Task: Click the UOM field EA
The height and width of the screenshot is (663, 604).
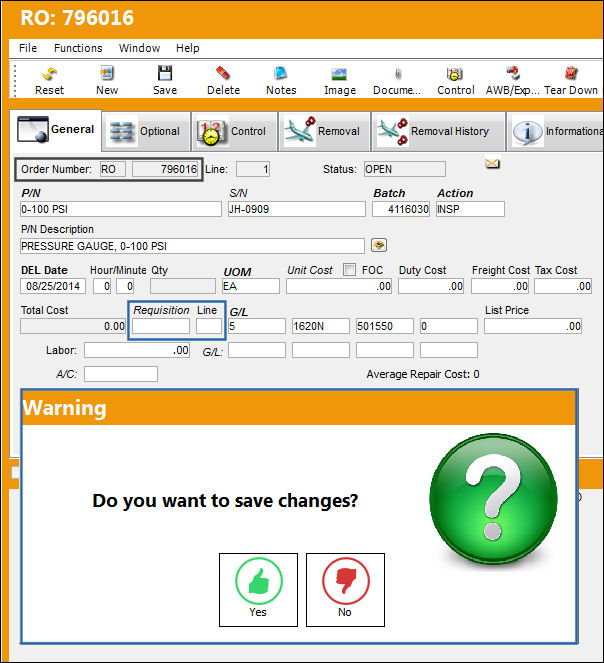Action: [251, 286]
